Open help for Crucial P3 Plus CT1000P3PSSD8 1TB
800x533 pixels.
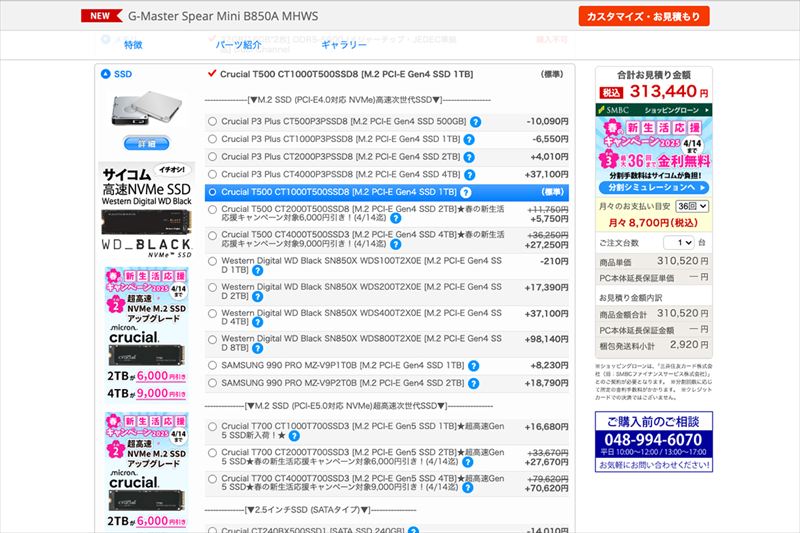[x=469, y=139]
